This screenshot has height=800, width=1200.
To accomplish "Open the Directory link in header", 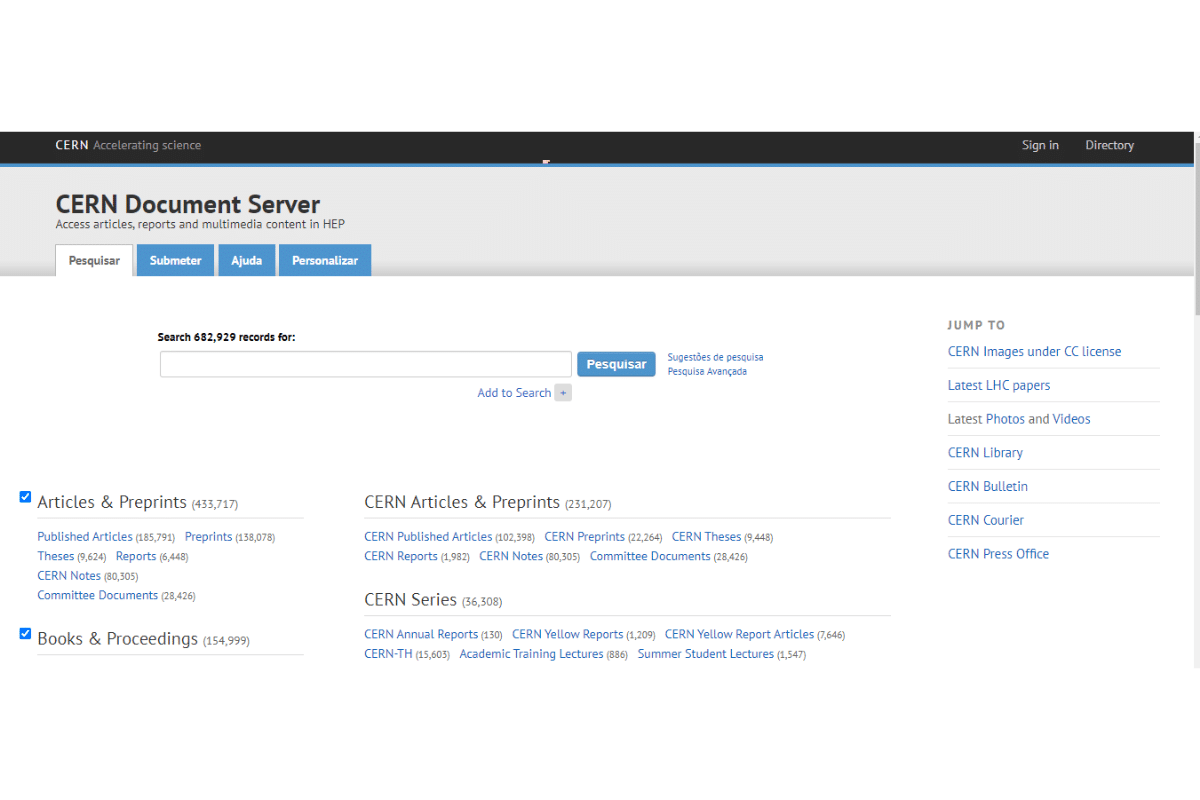I will [1109, 145].
